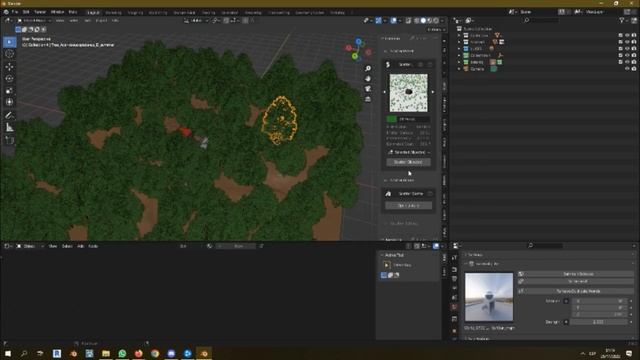Click the Select Box icon in Active Tool

tap(387, 265)
